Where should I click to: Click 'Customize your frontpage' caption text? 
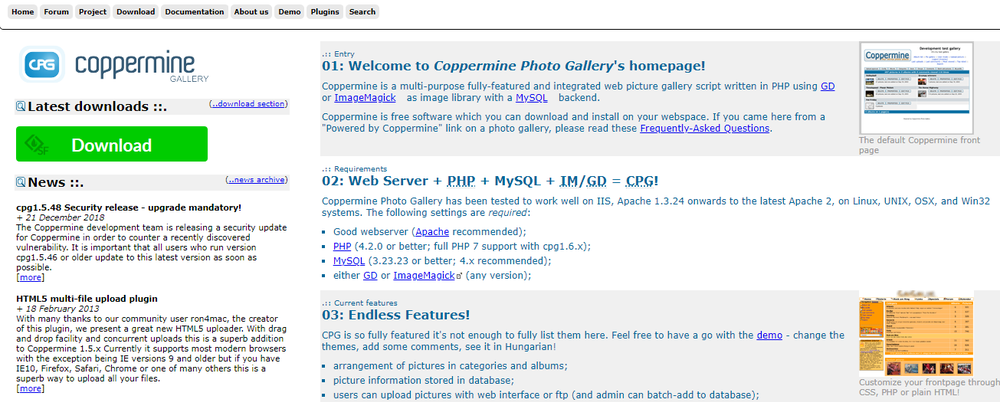tap(929, 387)
